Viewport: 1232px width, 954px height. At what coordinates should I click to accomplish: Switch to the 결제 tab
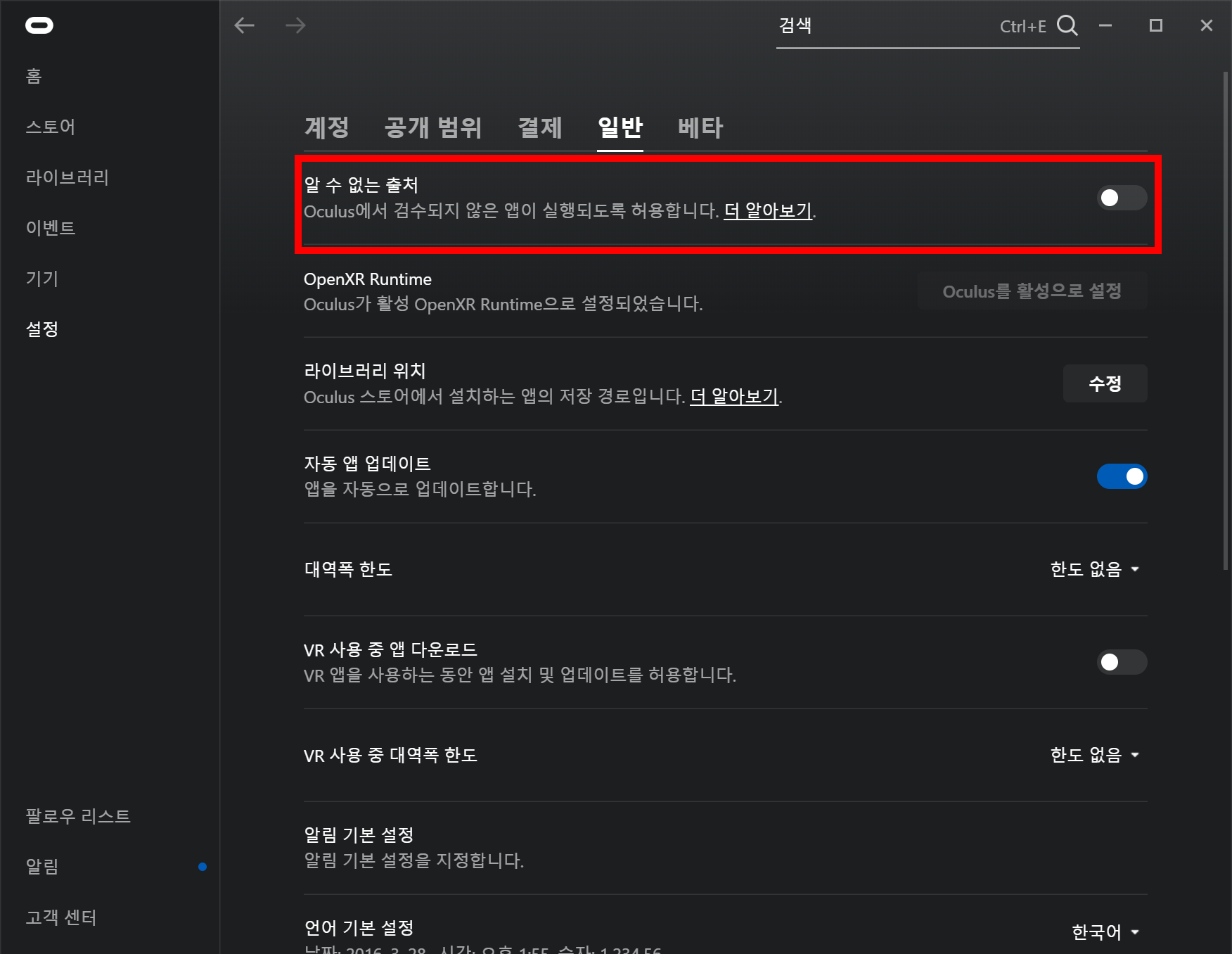tap(540, 127)
